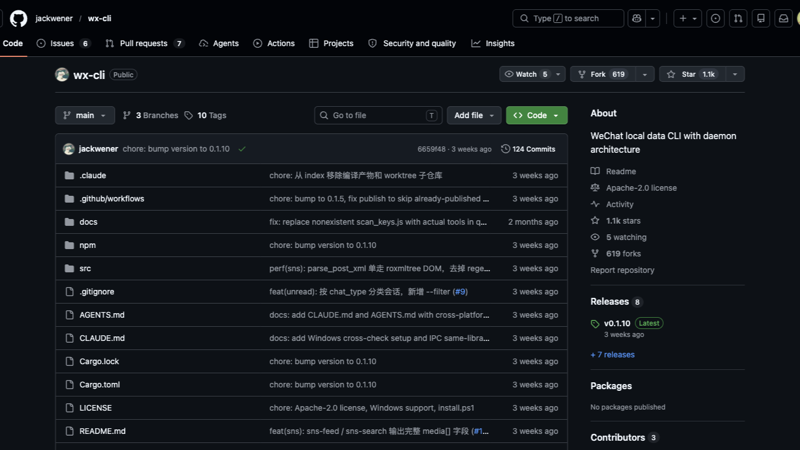
Task: Open commit hash 6659f48
Action: point(431,149)
